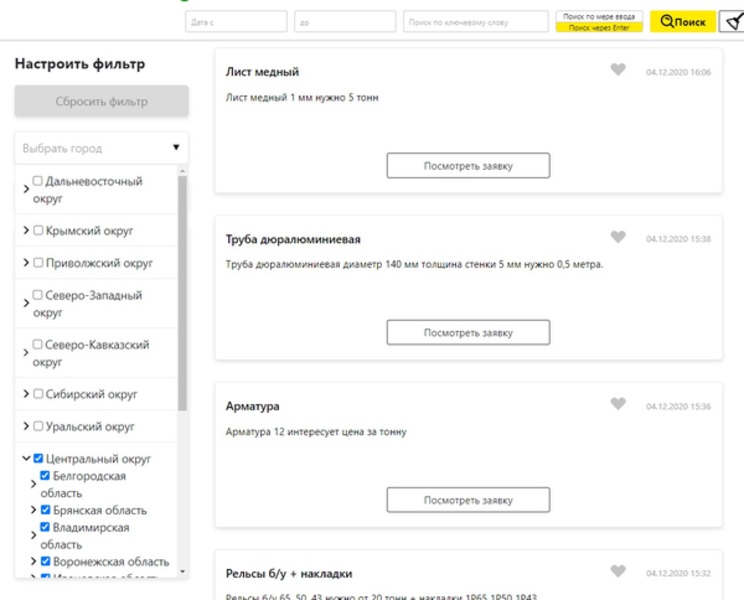This screenshot has width=744, height=600.
Task: View the Лист медный request
Action: 468,166
